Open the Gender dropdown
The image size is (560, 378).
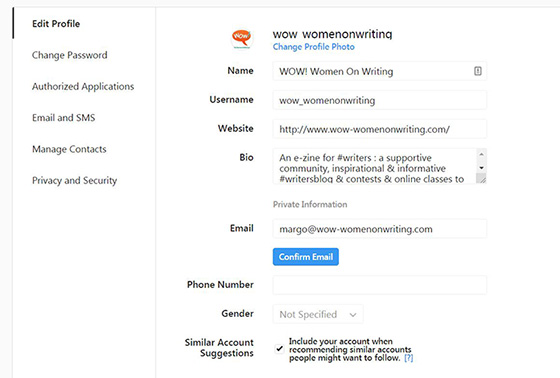point(318,314)
